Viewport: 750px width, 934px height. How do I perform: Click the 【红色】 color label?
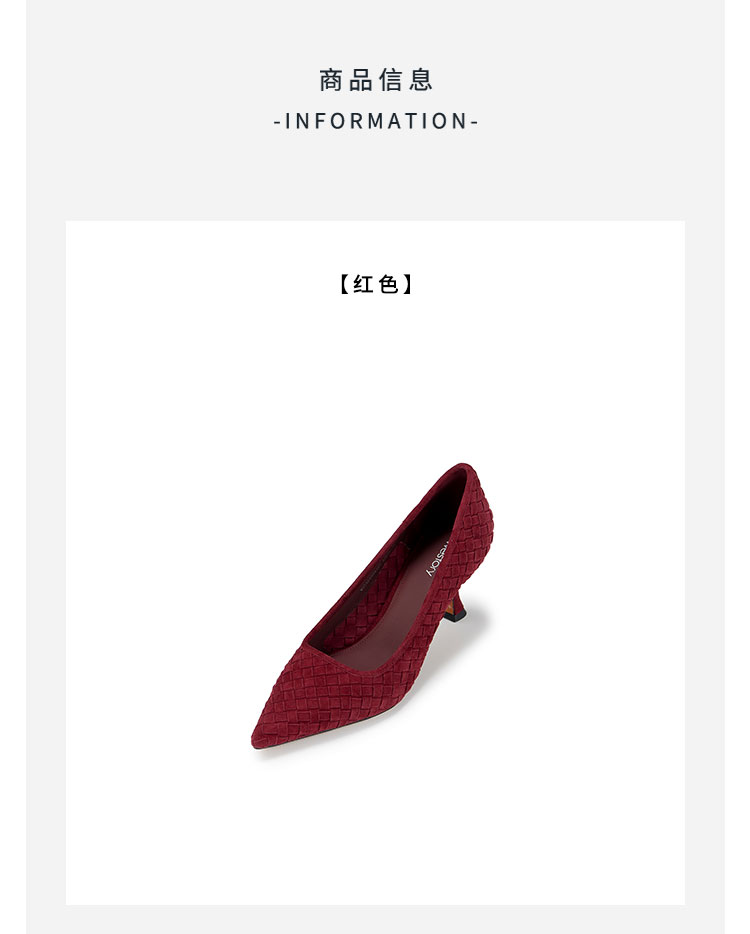[375, 284]
